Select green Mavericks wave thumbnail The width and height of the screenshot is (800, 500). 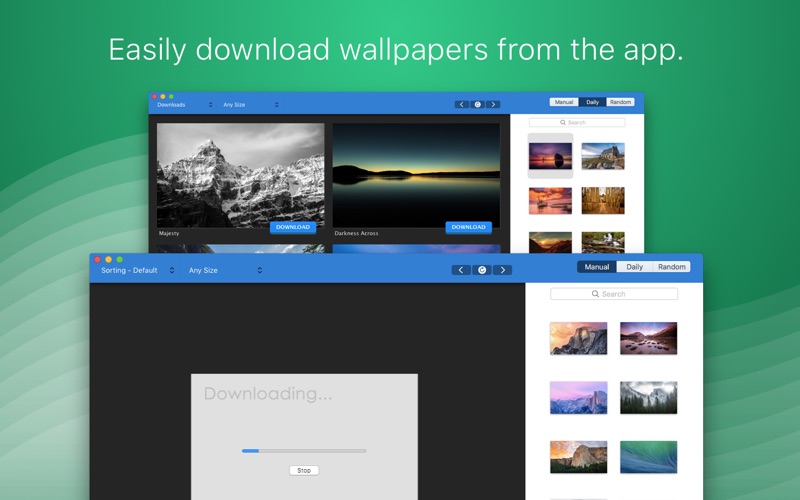(648, 457)
